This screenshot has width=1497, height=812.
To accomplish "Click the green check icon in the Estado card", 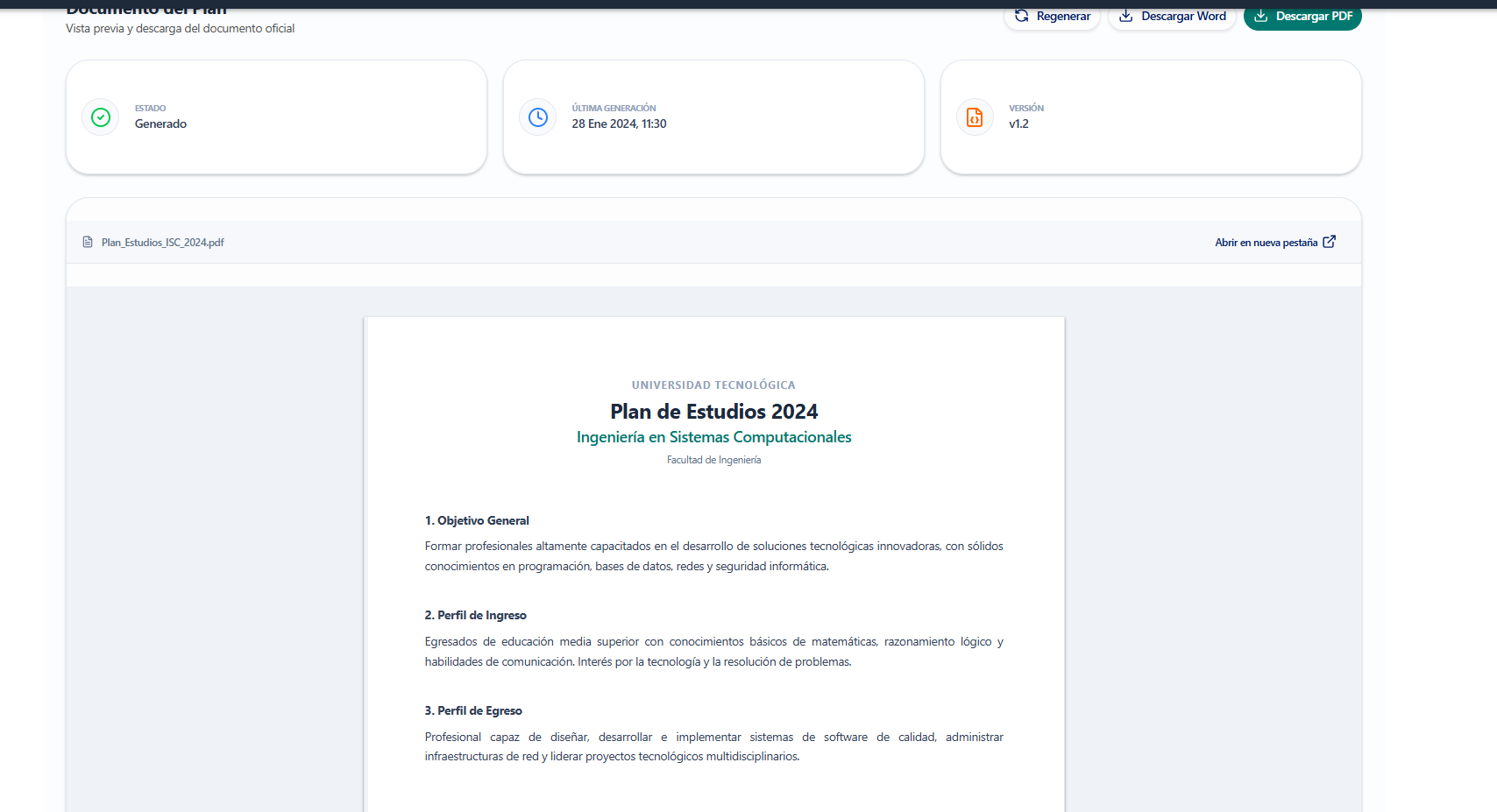I will pyautogui.click(x=101, y=117).
